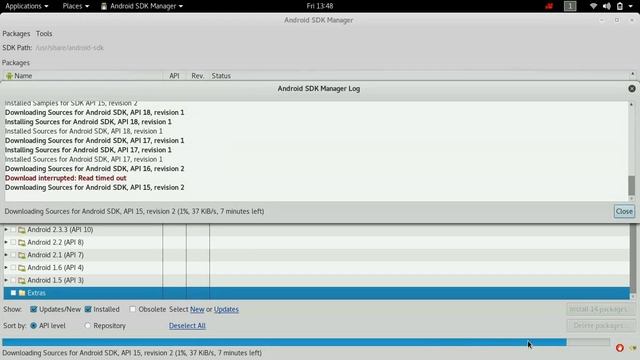The height and width of the screenshot is (360, 640).
Task: Open the Android SDK Manager app menu
Action: click(x=142, y=6)
